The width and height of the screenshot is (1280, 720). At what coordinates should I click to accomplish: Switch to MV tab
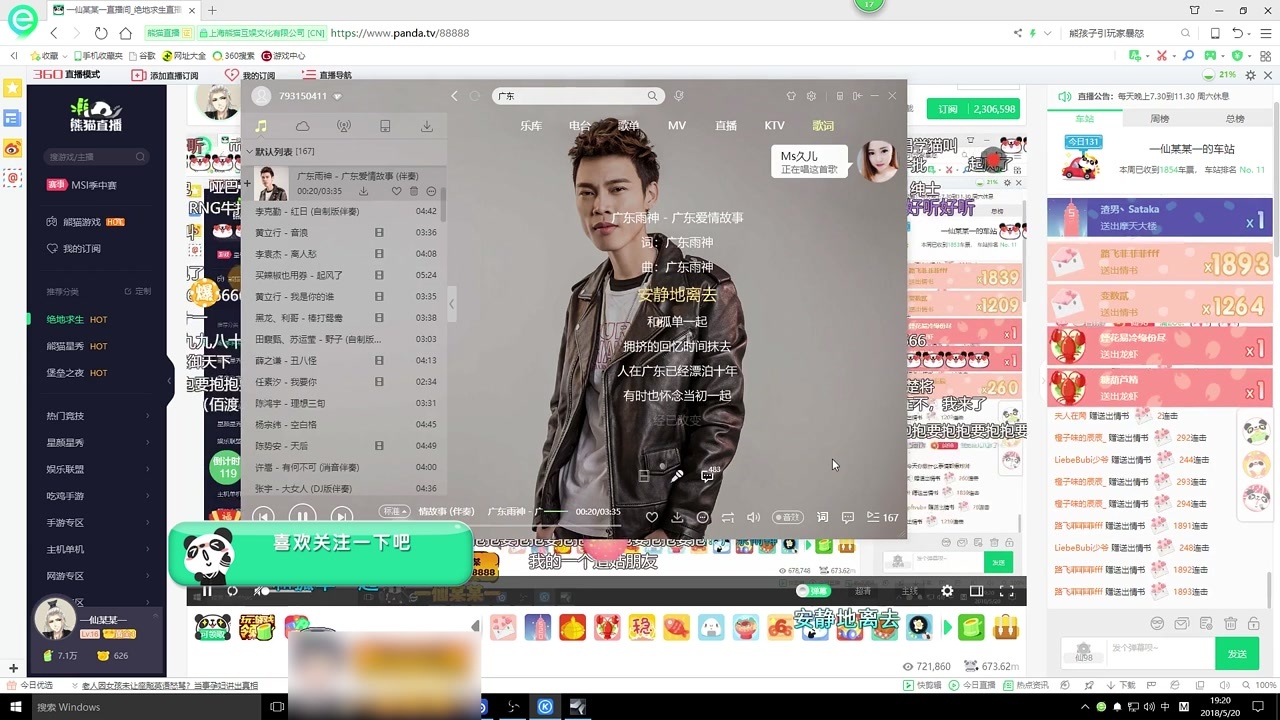pyautogui.click(x=677, y=126)
